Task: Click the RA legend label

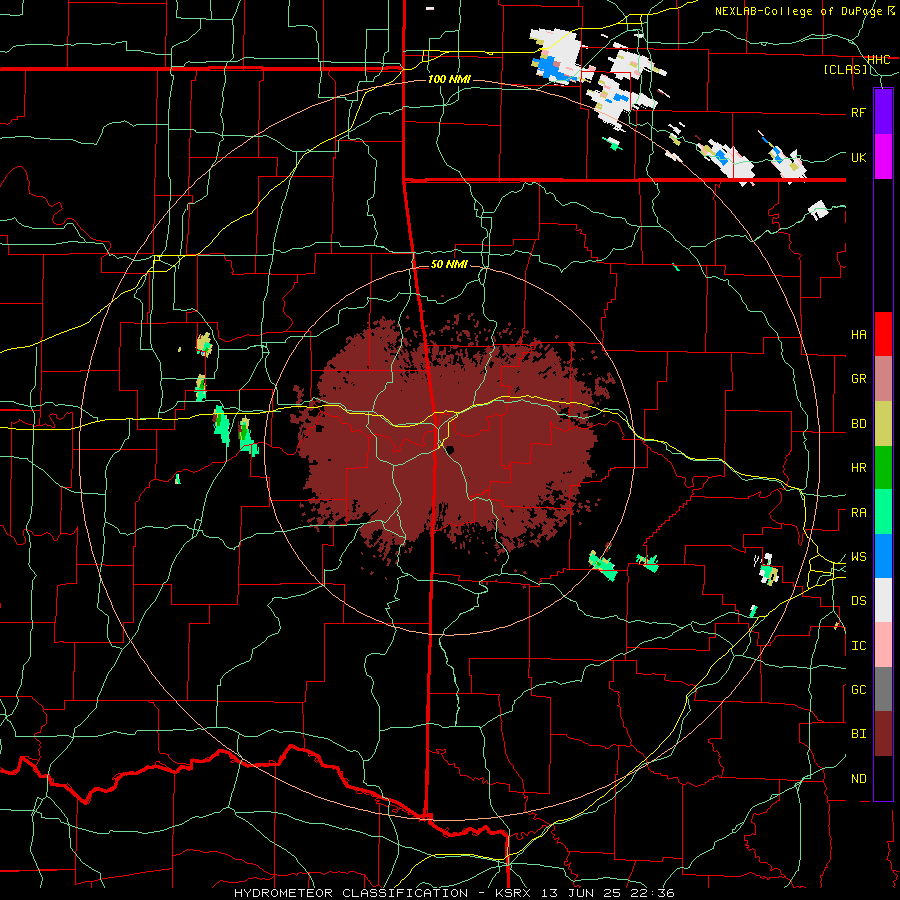Action: click(858, 513)
